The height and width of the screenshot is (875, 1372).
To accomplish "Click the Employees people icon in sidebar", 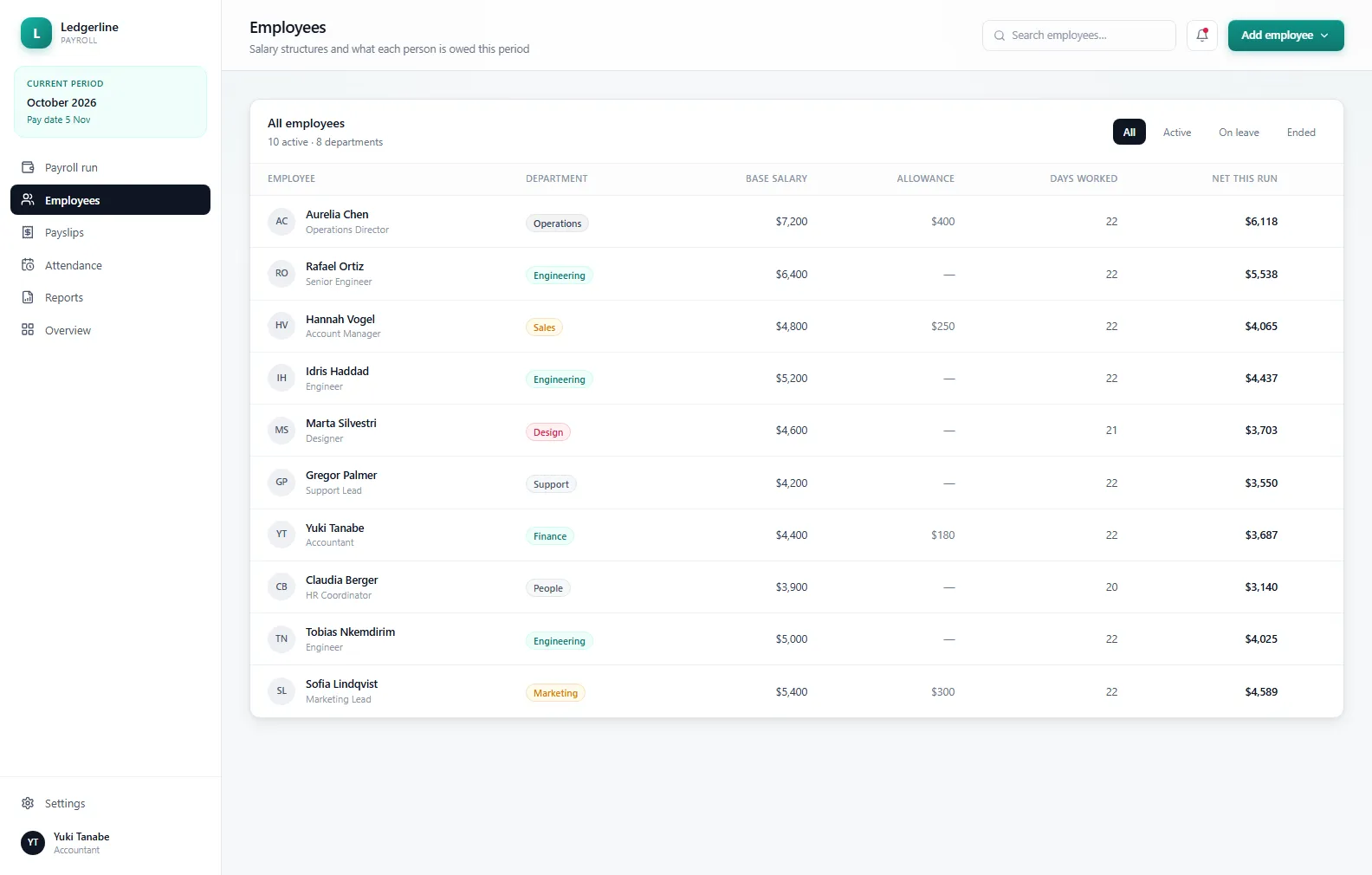I will (28, 200).
